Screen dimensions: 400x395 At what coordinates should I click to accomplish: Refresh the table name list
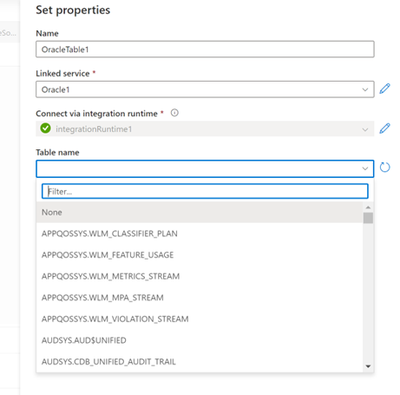[385, 167]
